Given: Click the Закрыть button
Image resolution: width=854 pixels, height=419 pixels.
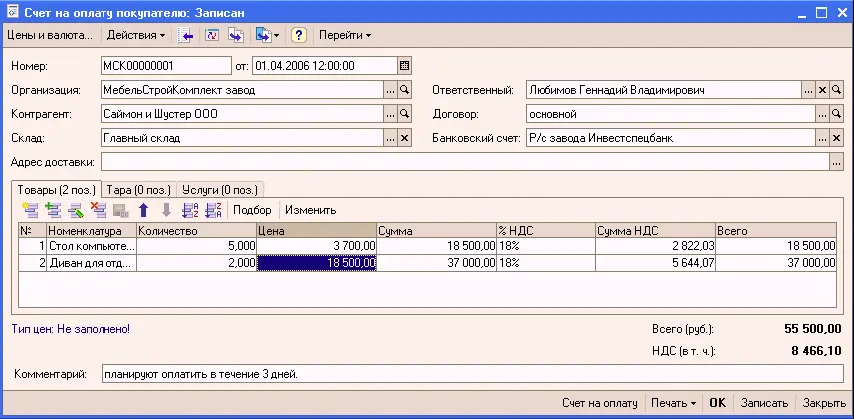Looking at the screenshot, I should [824, 403].
